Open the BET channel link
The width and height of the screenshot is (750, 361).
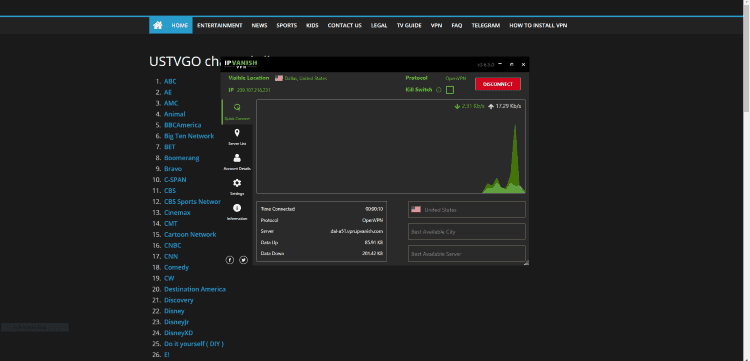[x=170, y=147]
